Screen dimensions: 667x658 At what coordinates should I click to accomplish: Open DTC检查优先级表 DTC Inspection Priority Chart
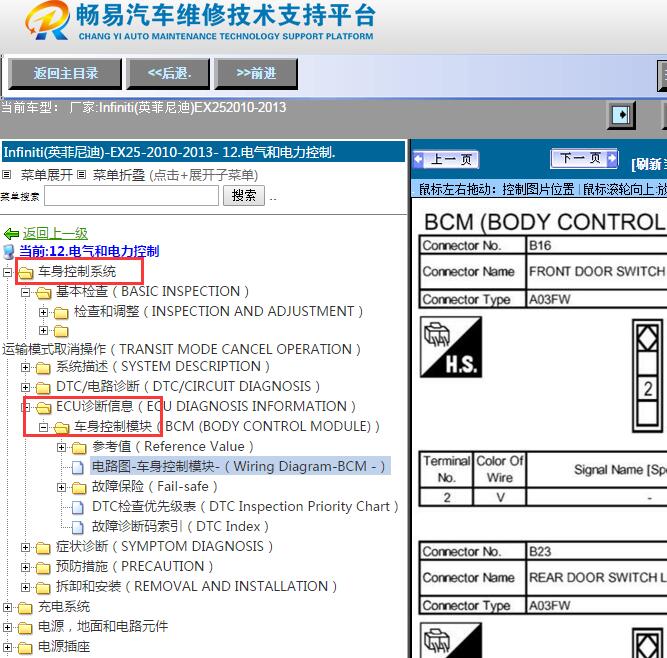coord(245,506)
